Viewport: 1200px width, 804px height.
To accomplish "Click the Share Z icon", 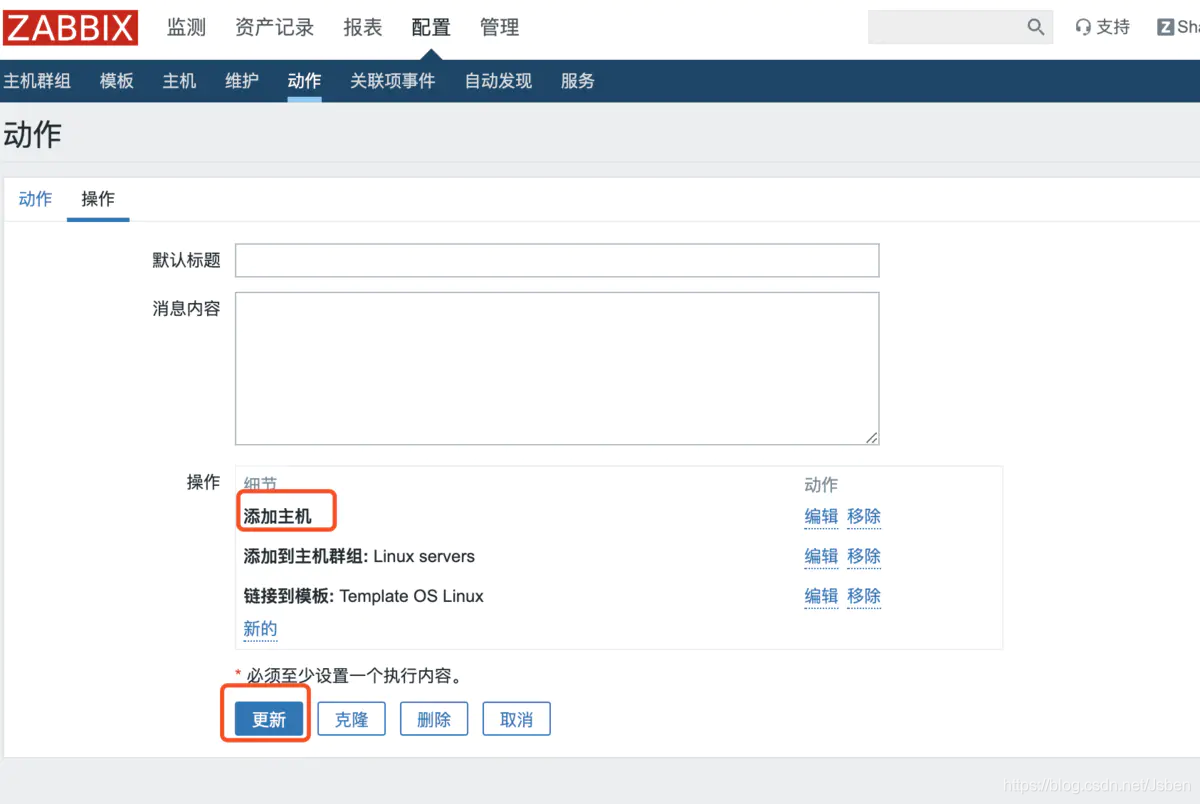I will tap(1166, 27).
